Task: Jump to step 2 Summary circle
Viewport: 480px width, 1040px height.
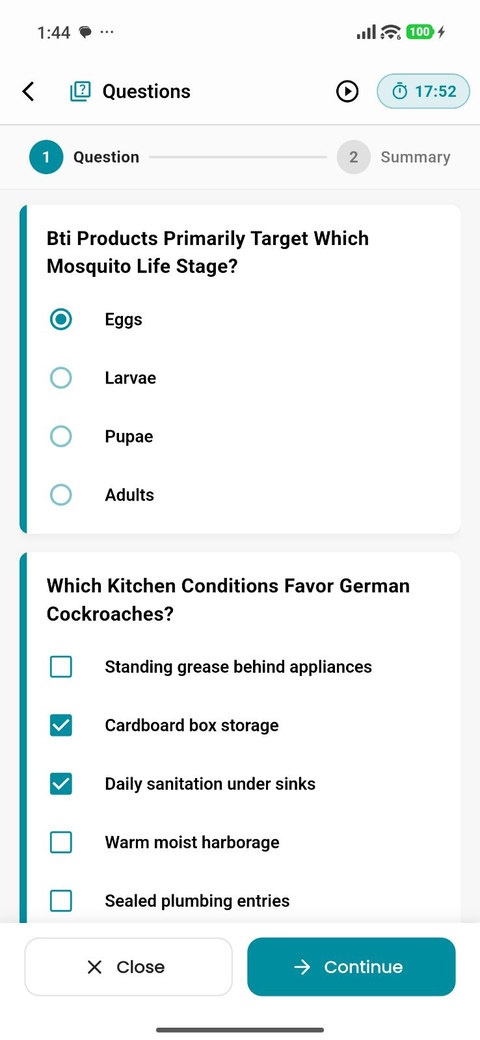Action: (353, 157)
